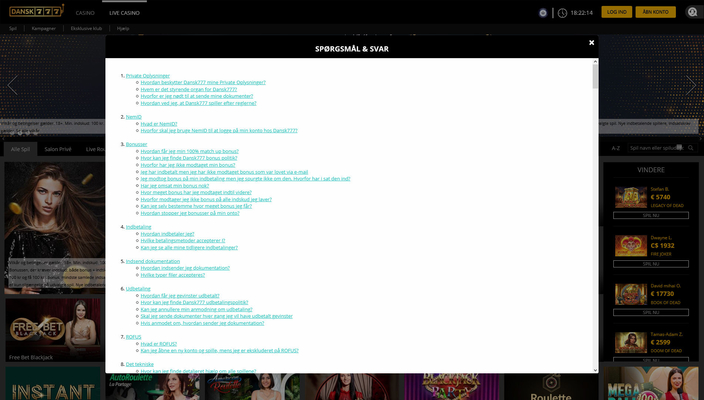Viewport: 704px width, 400px height.
Task: Switch to the Salon Privé tab
Action: point(58,149)
